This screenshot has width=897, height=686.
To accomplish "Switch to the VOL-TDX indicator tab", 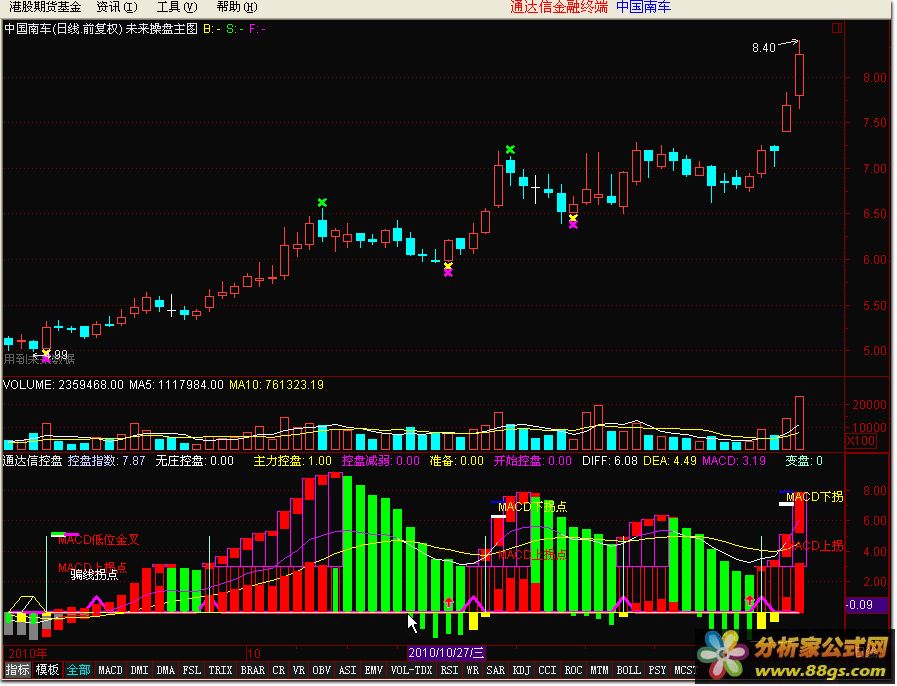I will pyautogui.click(x=411, y=669).
